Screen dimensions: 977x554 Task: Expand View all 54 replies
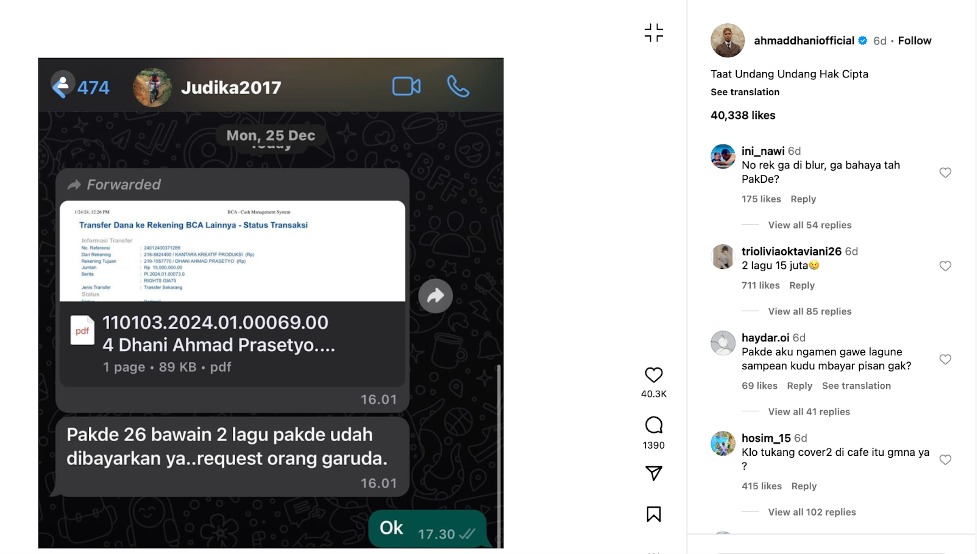tap(809, 225)
